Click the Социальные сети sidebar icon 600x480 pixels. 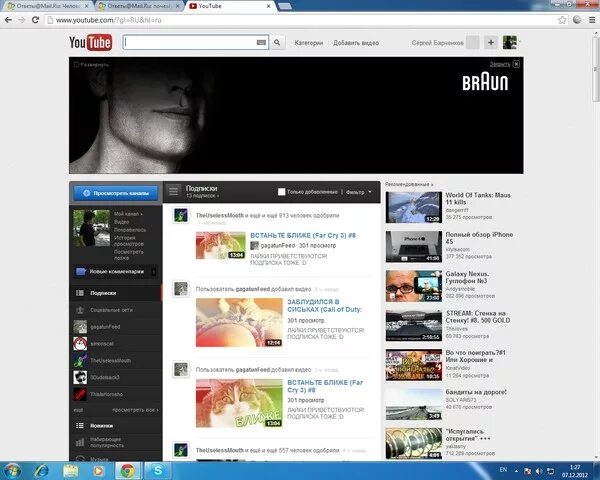click(80, 310)
